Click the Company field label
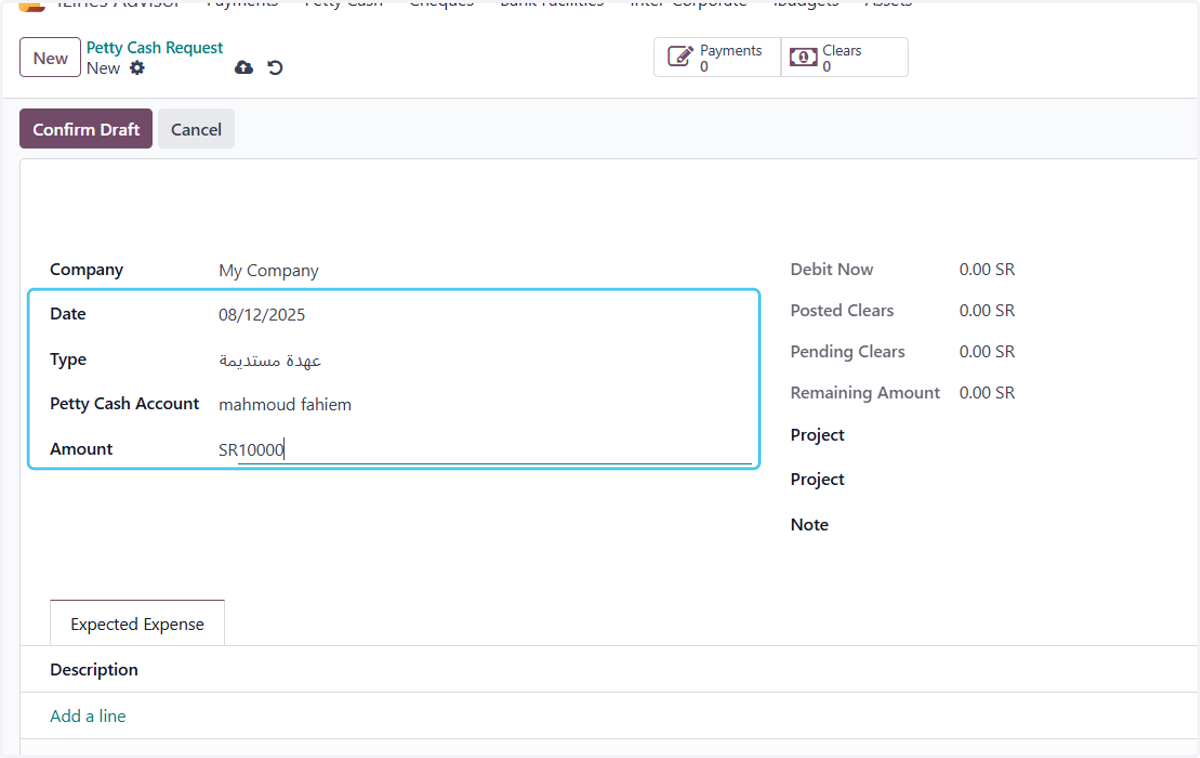Screen dimensions: 1200x758 (87, 270)
